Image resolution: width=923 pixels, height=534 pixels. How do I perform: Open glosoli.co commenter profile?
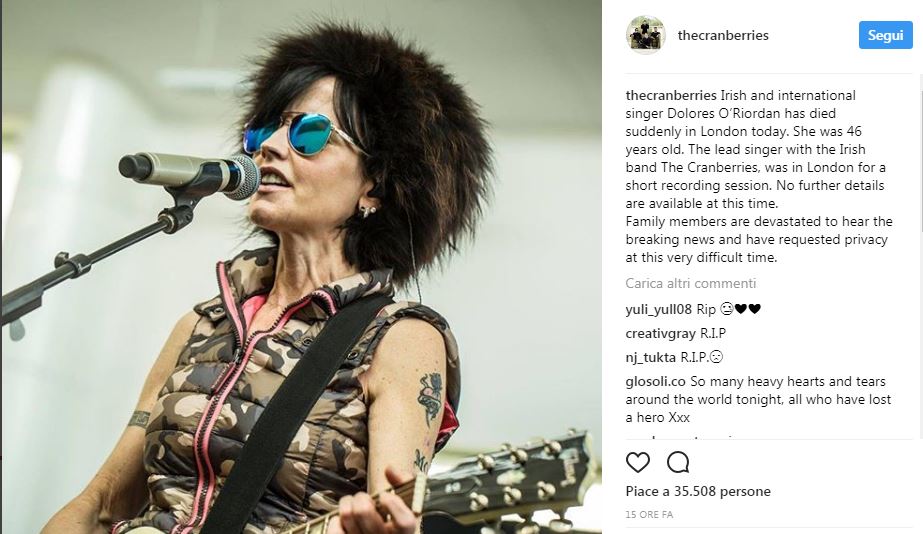[655, 382]
